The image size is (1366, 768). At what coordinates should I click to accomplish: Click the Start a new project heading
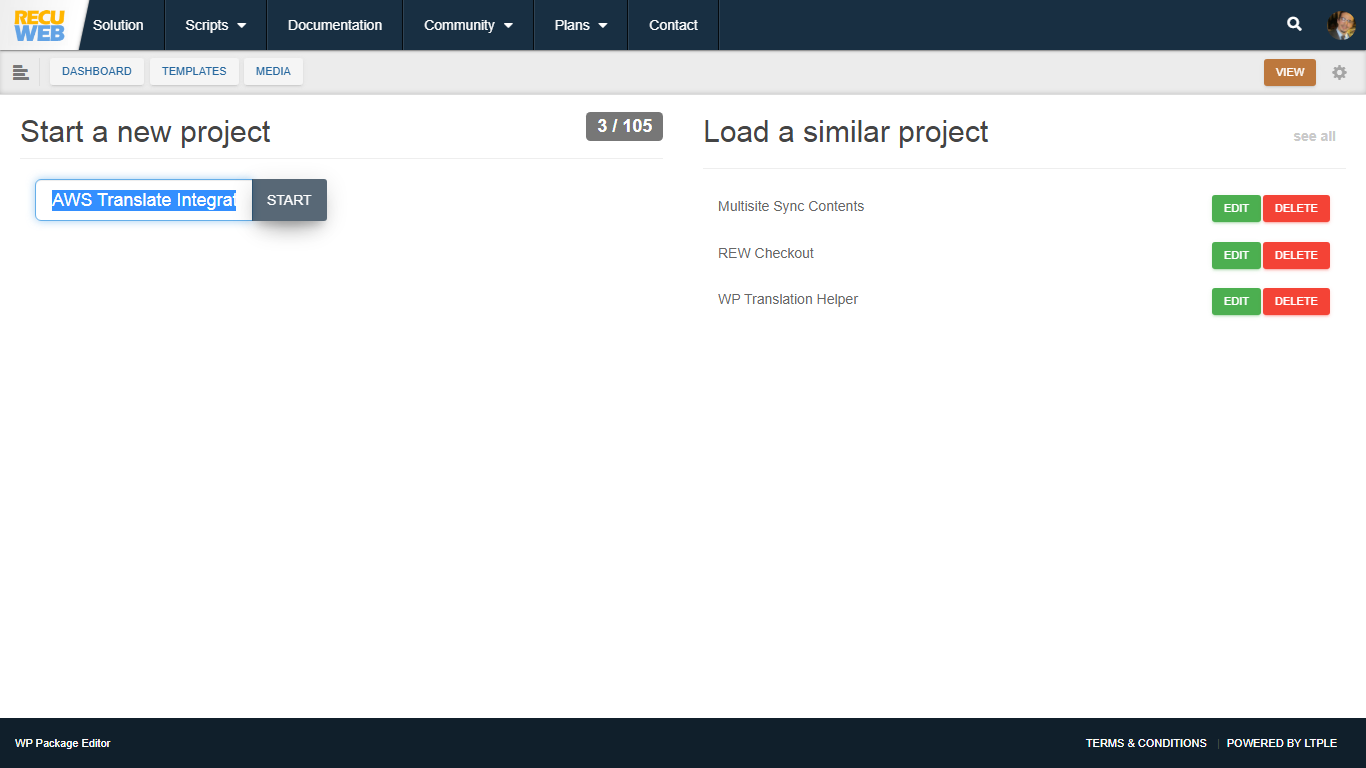(x=145, y=132)
